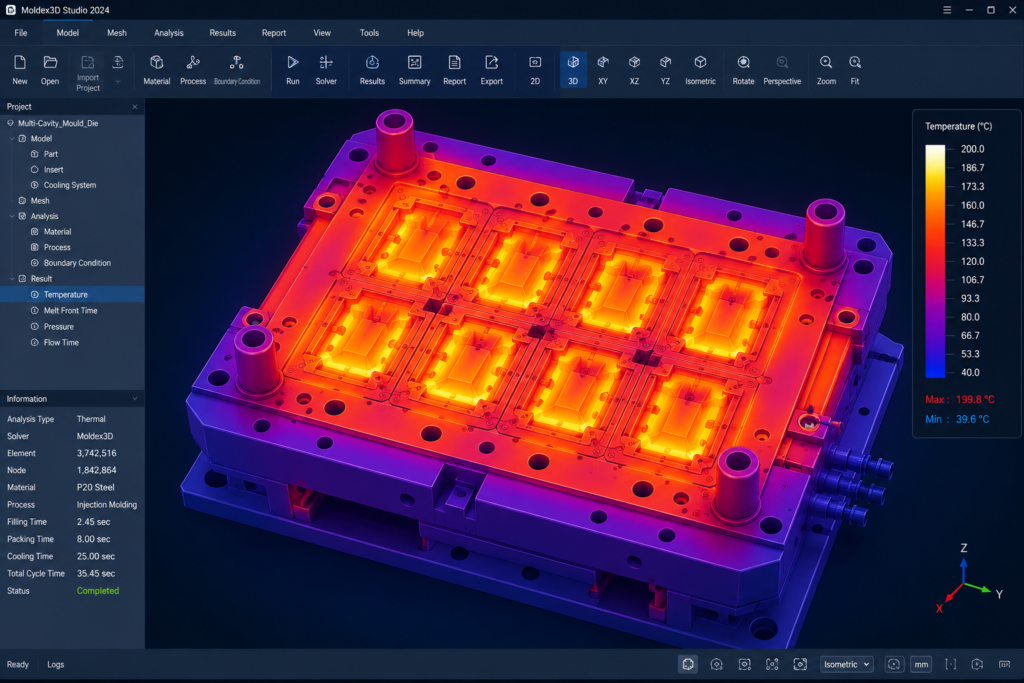The height and width of the screenshot is (683, 1024).
Task: Generate a report via the toolbar Report icon
Action: [x=455, y=70]
